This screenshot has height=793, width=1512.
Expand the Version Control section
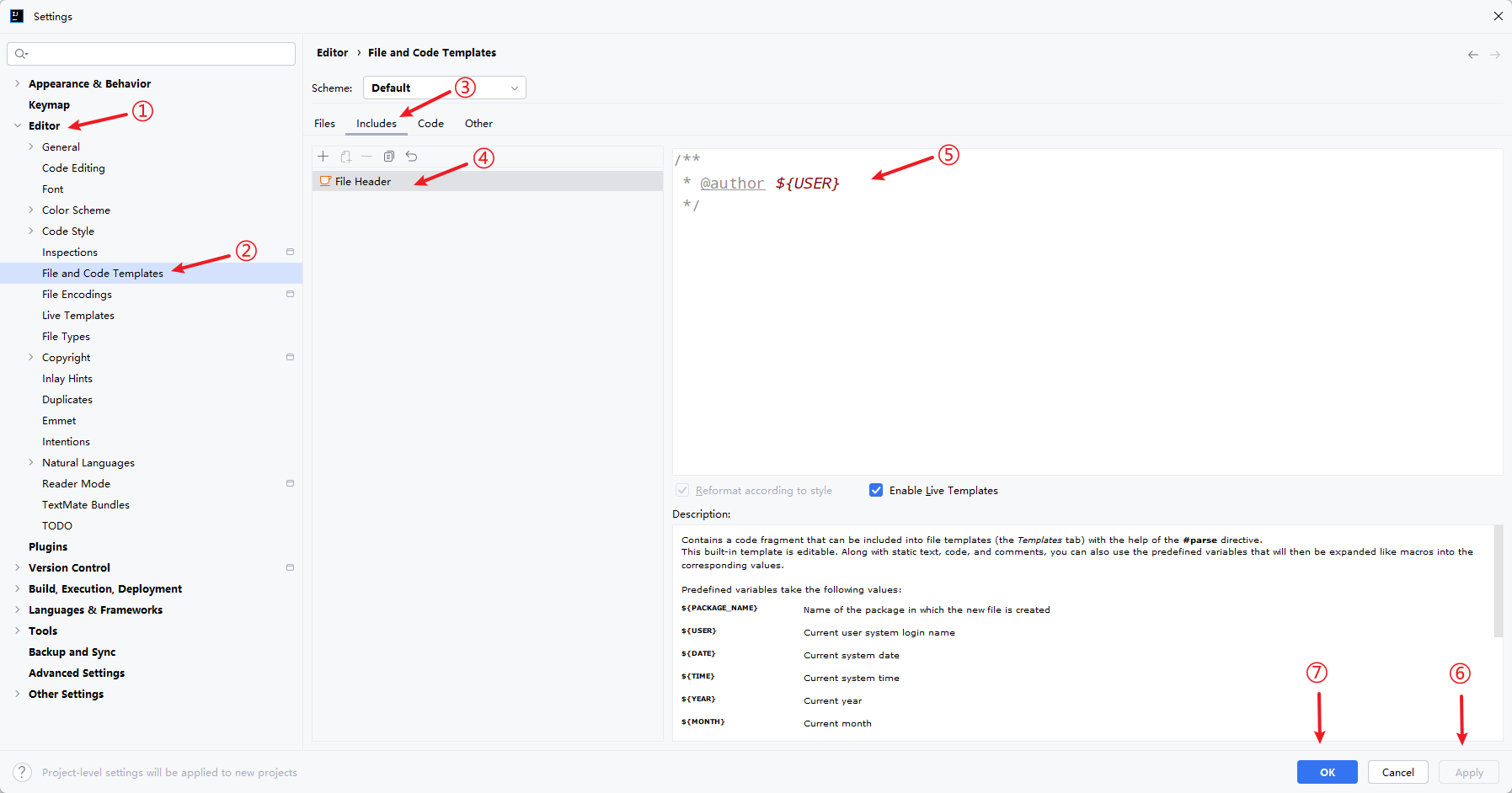point(17,567)
